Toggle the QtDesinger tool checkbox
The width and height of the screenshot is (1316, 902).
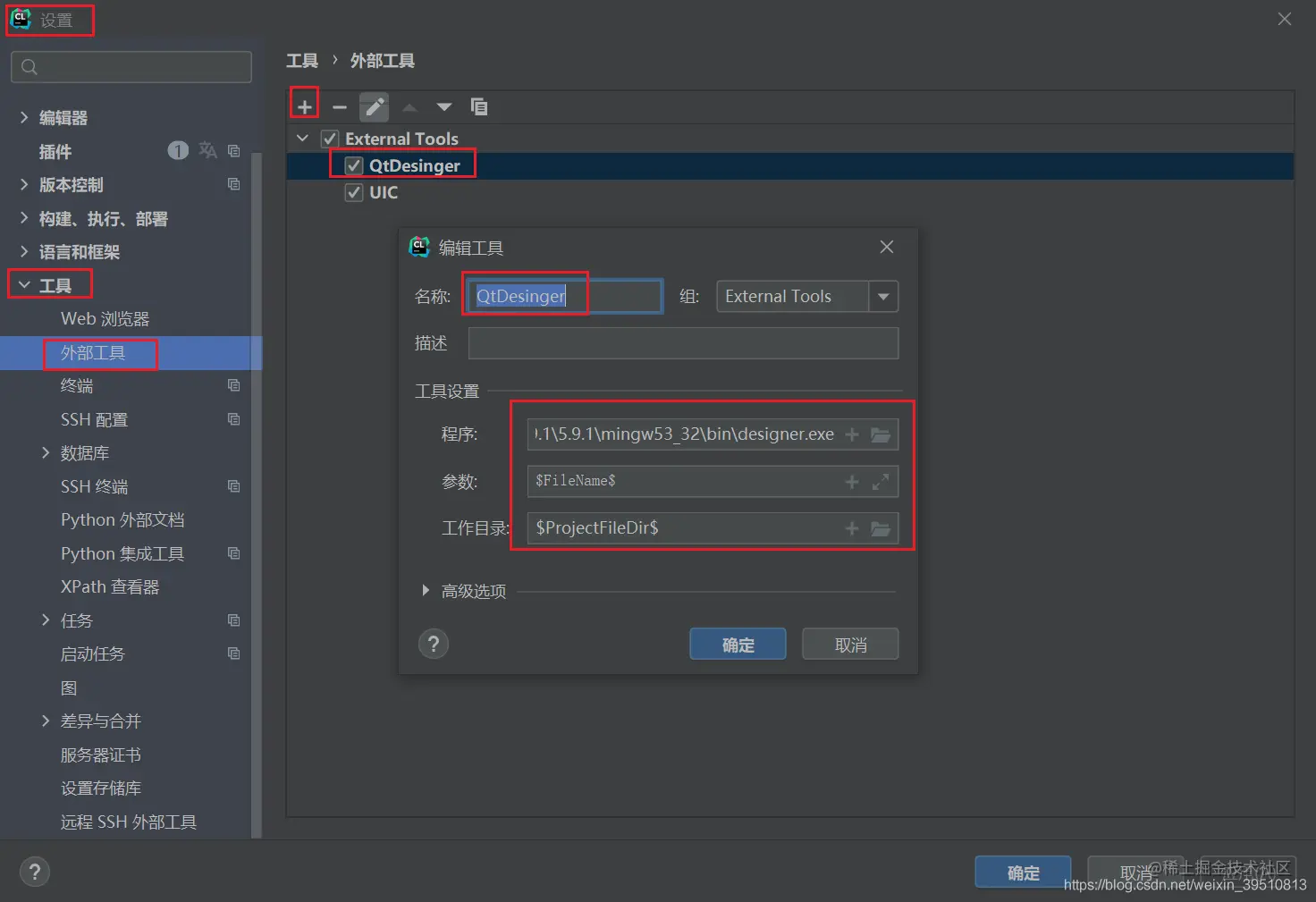(354, 165)
